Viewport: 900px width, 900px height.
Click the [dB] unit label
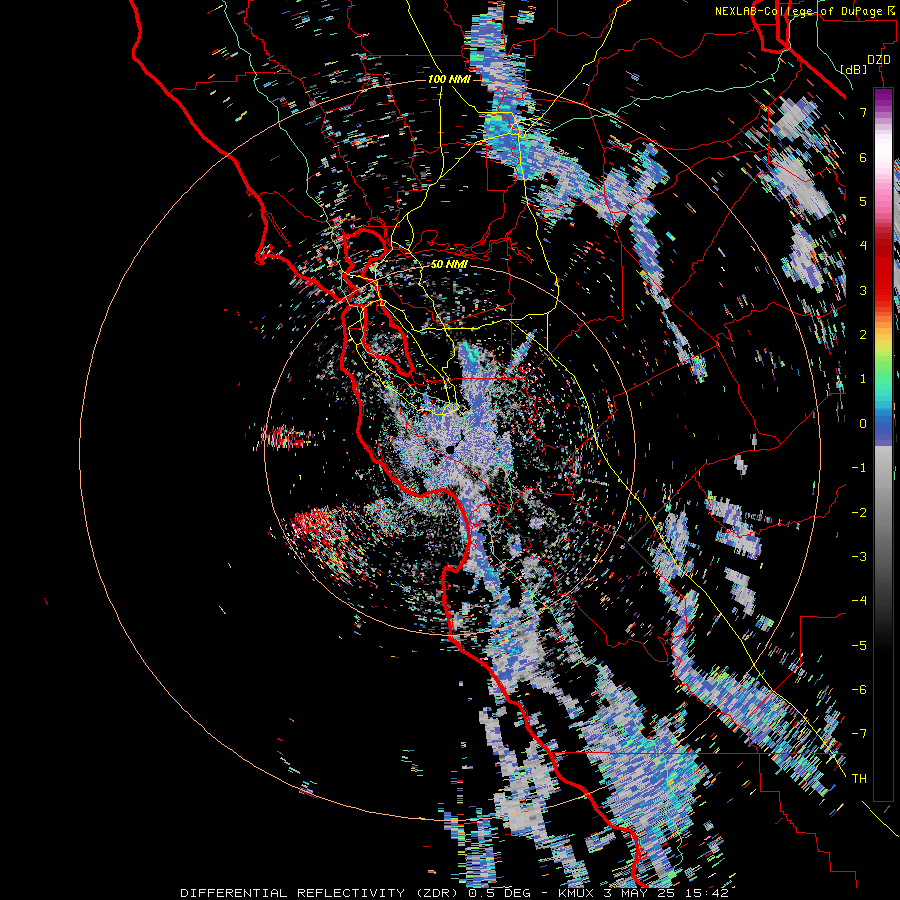[853, 69]
